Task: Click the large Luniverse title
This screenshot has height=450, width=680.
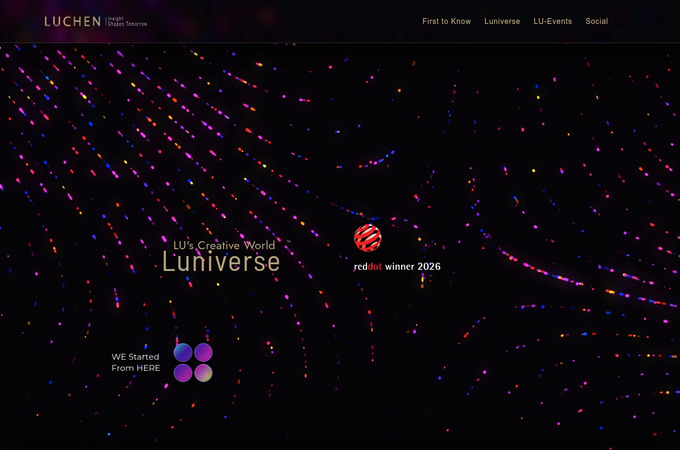Action: (221, 262)
